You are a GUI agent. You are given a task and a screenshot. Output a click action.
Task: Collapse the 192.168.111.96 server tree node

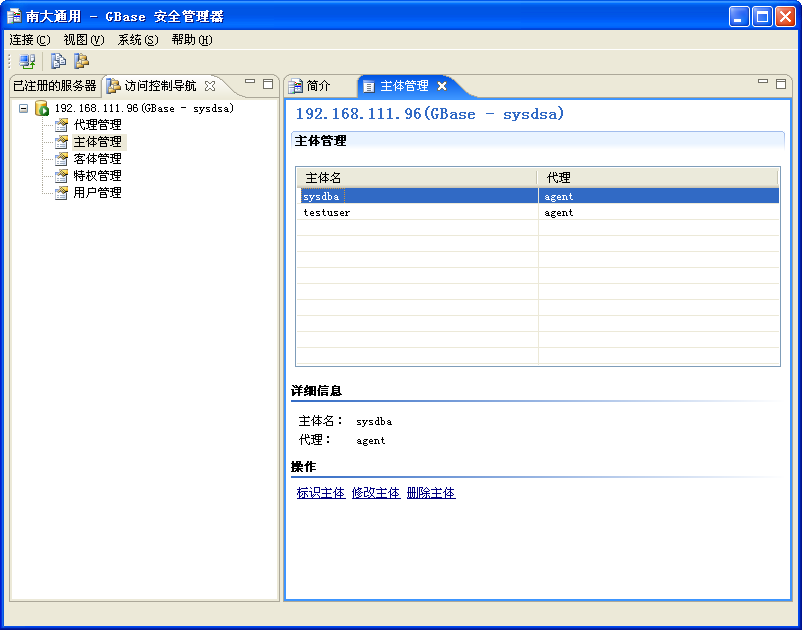coord(24,108)
